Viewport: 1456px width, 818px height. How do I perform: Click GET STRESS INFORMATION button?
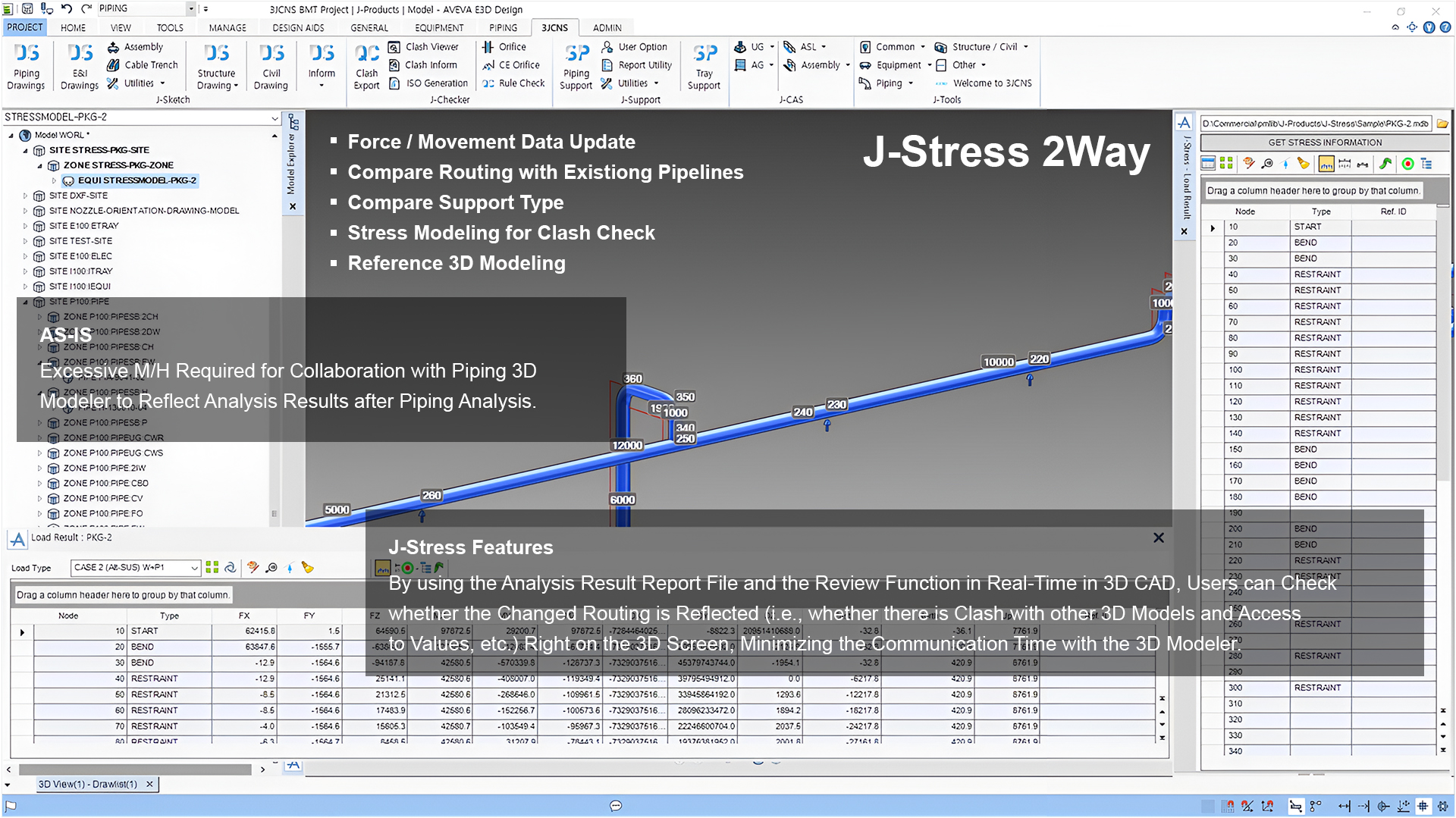point(1325,143)
